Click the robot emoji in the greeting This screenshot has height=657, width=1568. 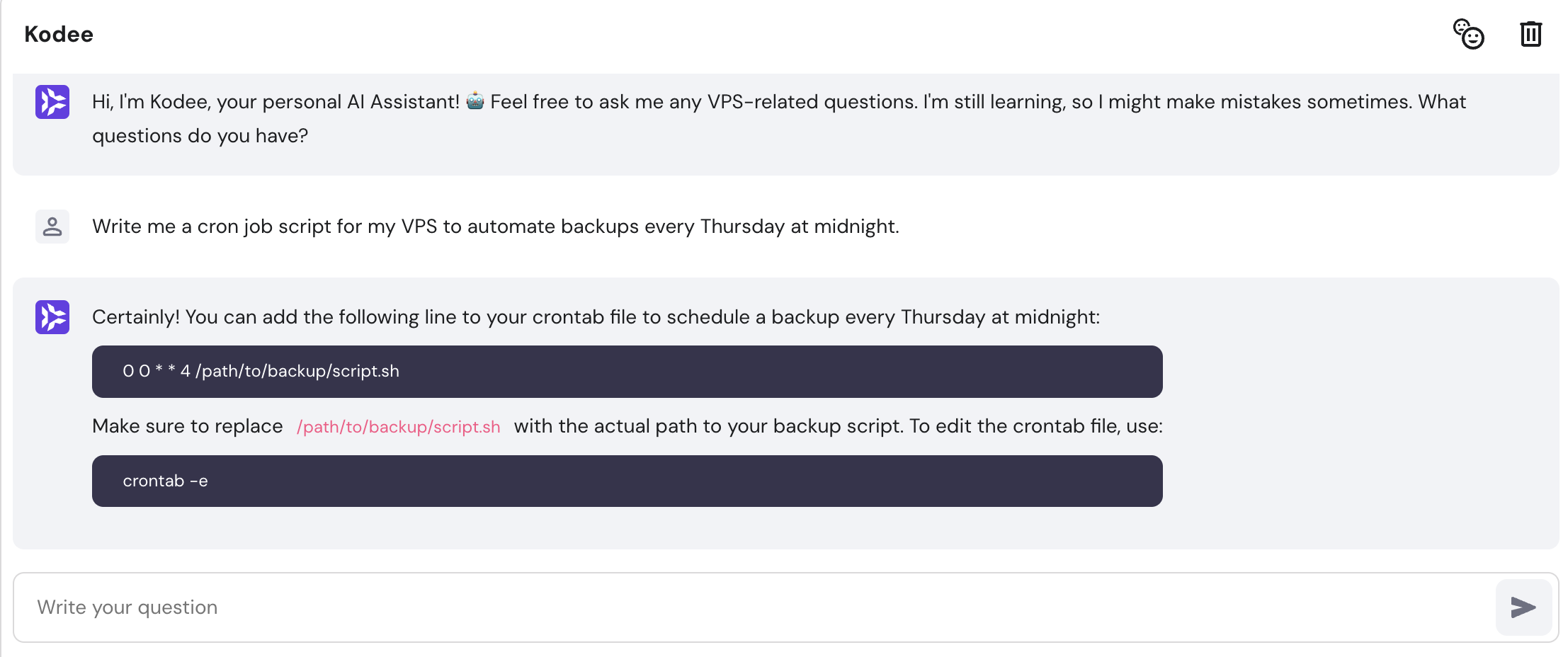click(475, 101)
